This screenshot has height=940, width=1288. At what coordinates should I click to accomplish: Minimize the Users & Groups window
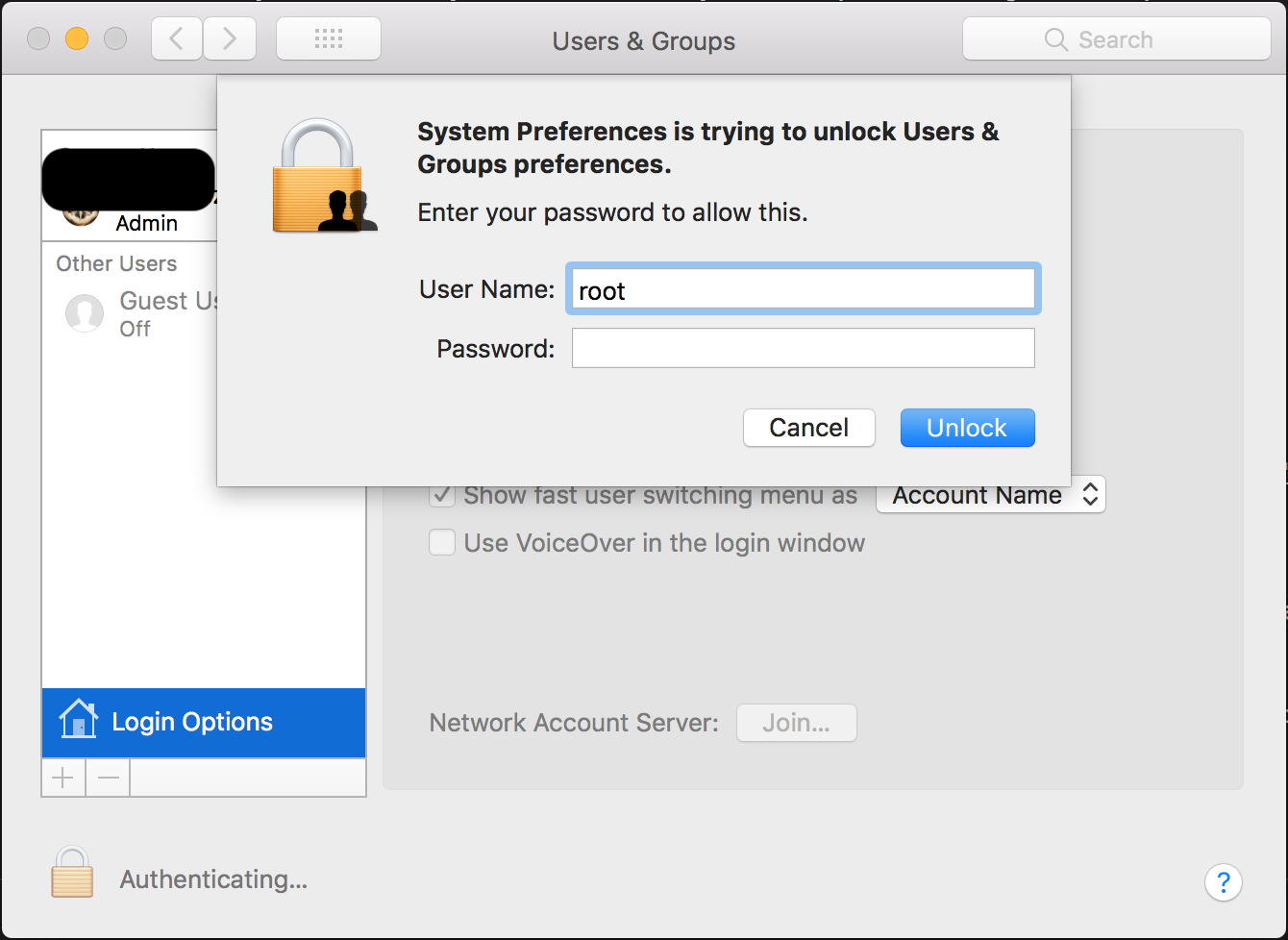click(x=77, y=38)
